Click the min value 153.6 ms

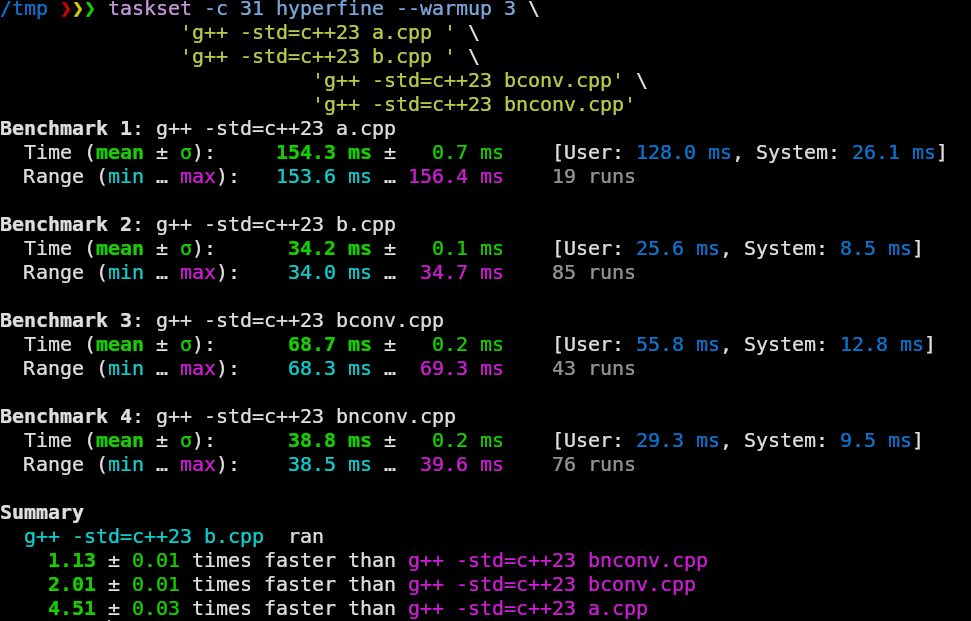click(323, 177)
